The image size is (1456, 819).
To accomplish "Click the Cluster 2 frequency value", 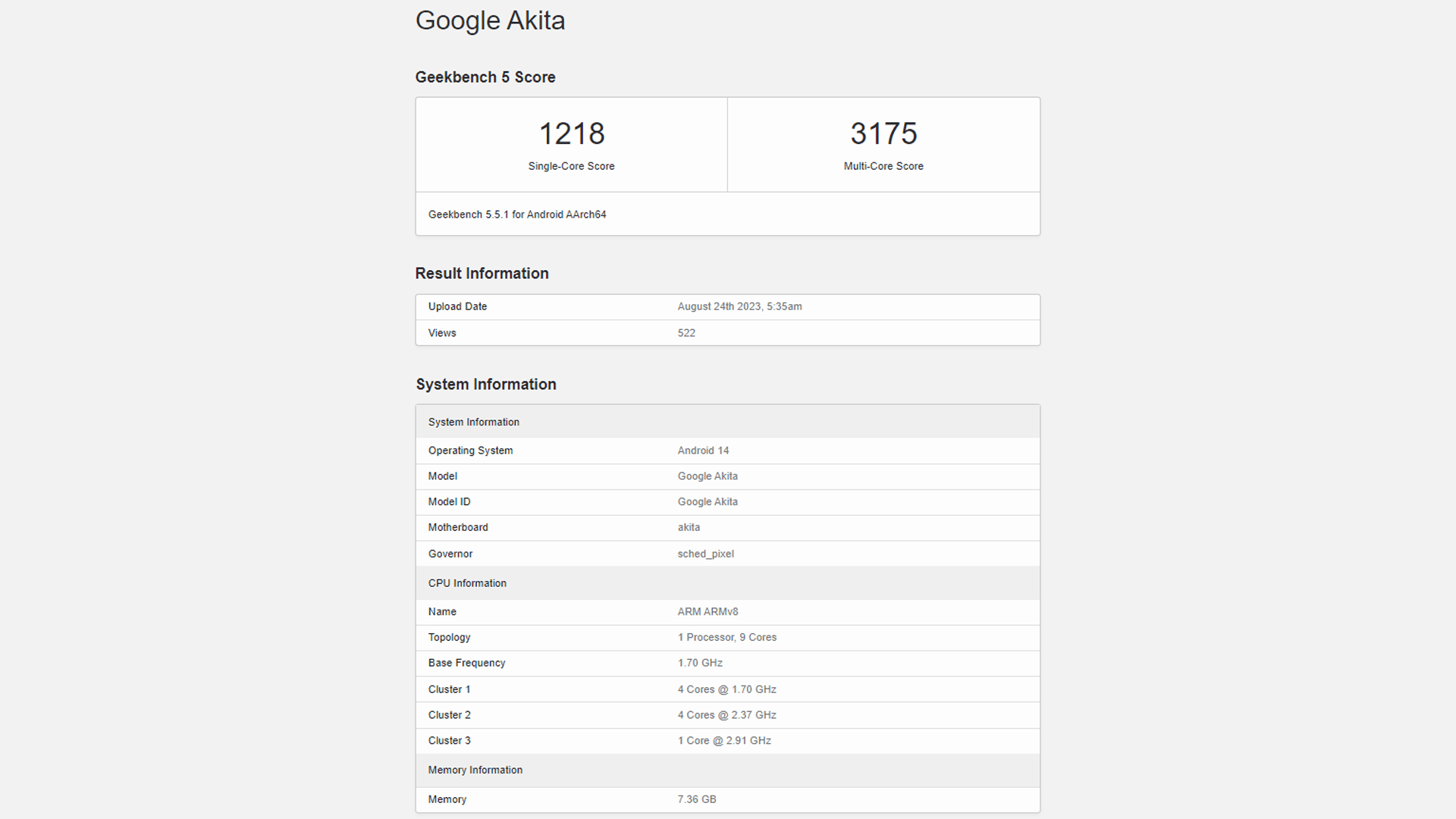I will pyautogui.click(x=726, y=715).
